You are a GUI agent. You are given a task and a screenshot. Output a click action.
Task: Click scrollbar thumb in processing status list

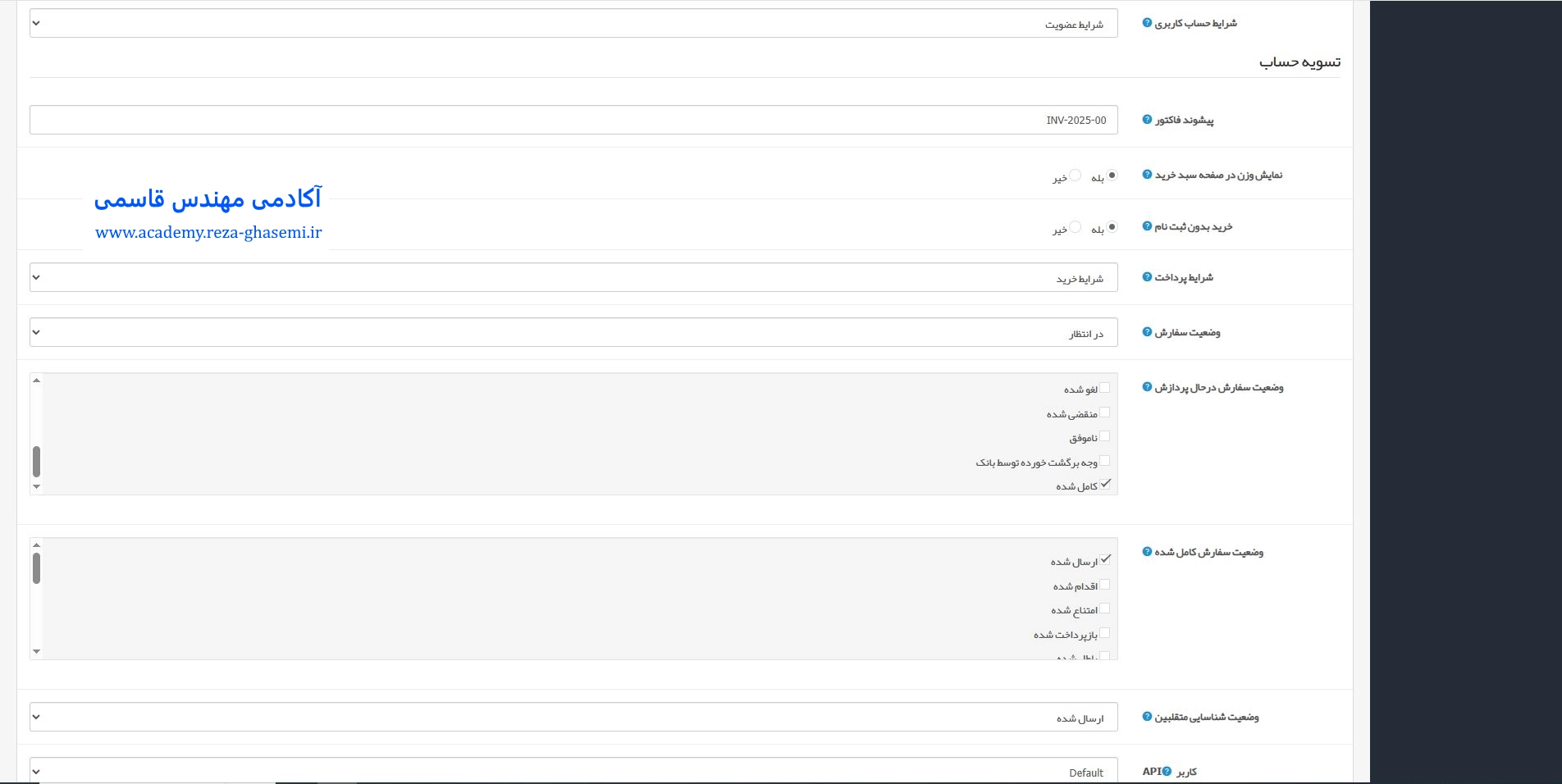click(x=36, y=462)
